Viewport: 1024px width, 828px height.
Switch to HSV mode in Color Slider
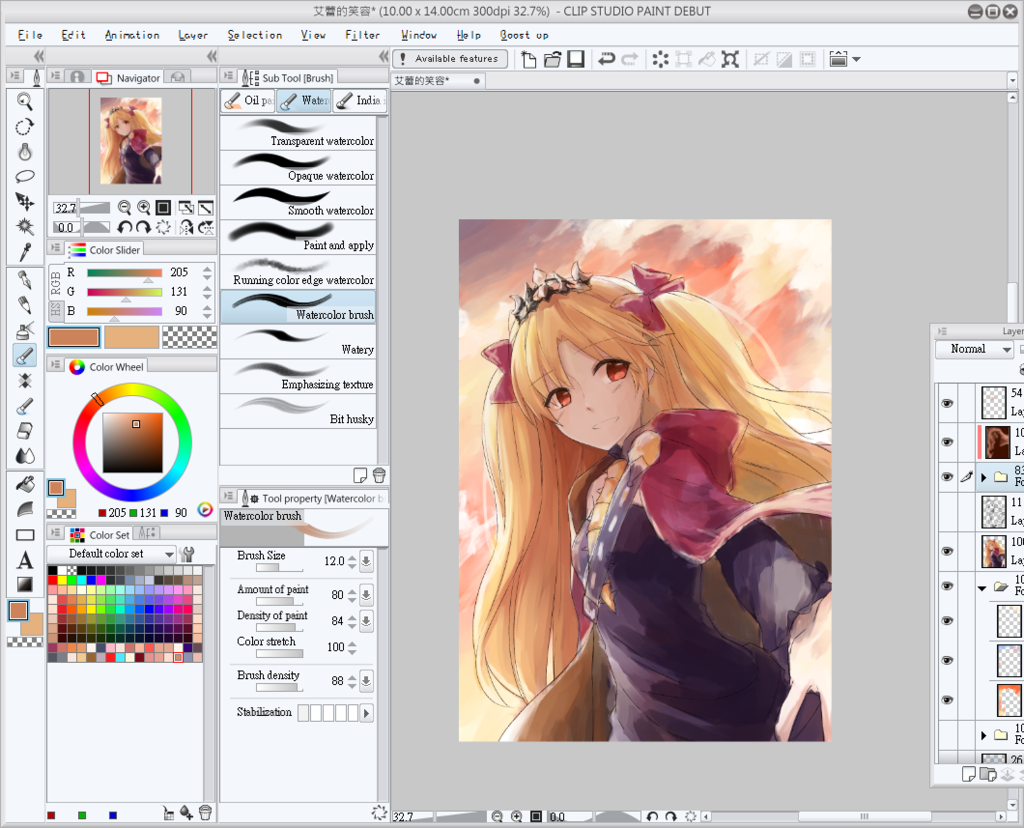click(56, 310)
